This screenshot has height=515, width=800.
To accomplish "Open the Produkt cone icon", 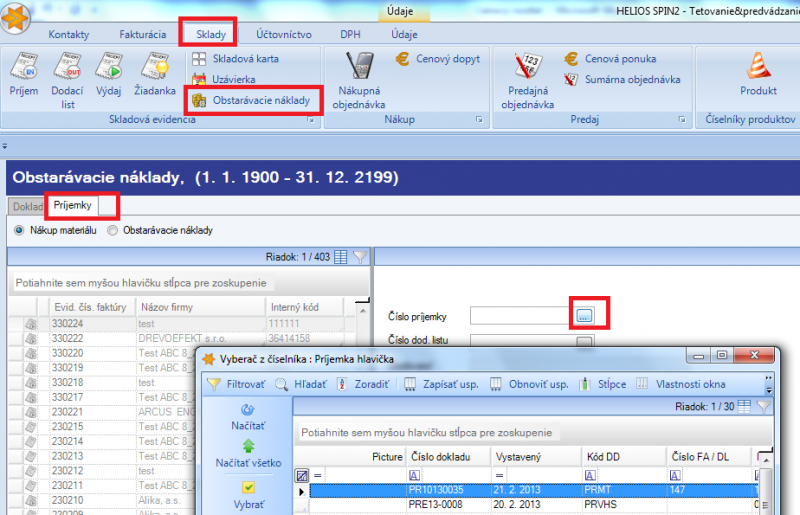I will click(758, 74).
